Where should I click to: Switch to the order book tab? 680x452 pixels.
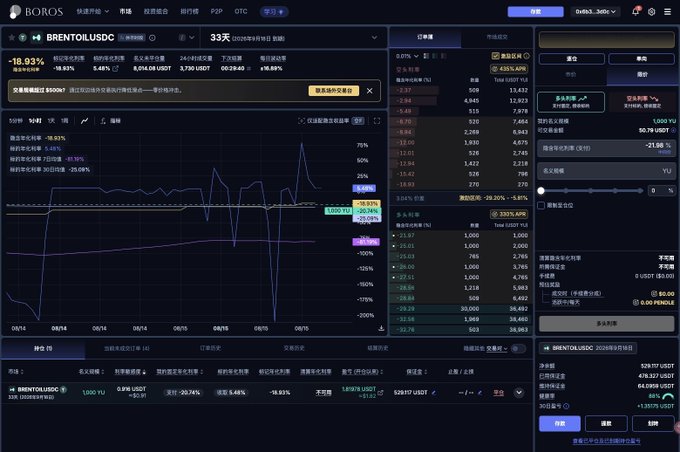point(425,37)
